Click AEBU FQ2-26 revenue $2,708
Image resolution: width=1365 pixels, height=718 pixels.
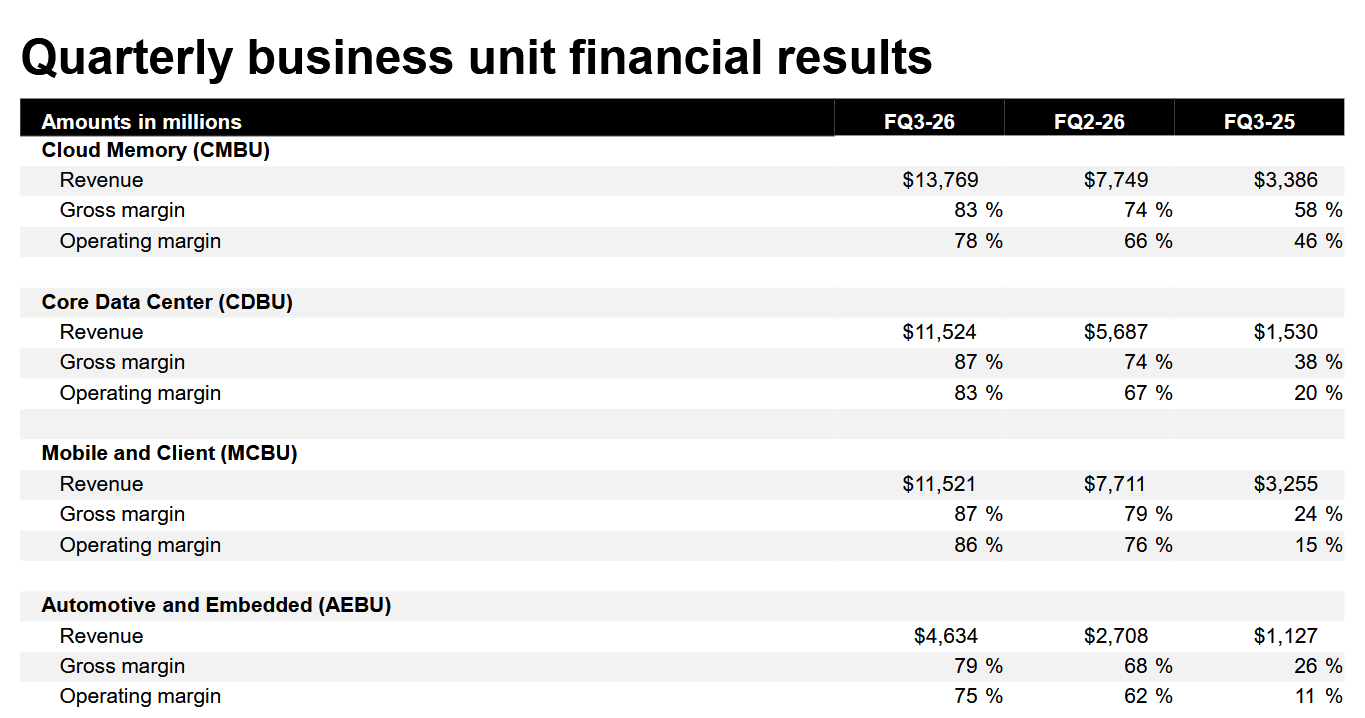(x=1116, y=636)
